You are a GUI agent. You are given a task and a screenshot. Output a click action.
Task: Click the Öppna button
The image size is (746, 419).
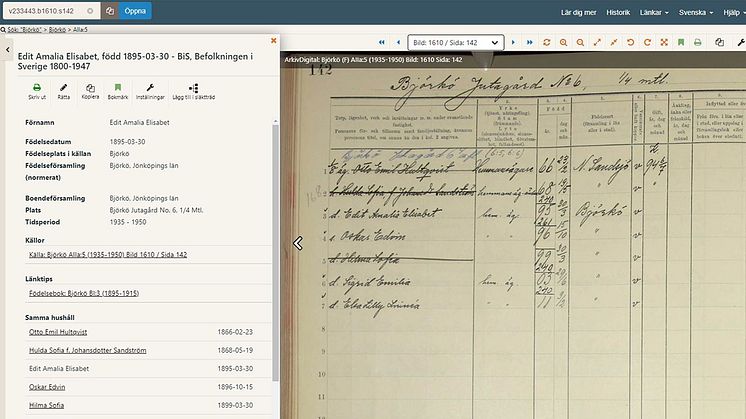(135, 10)
